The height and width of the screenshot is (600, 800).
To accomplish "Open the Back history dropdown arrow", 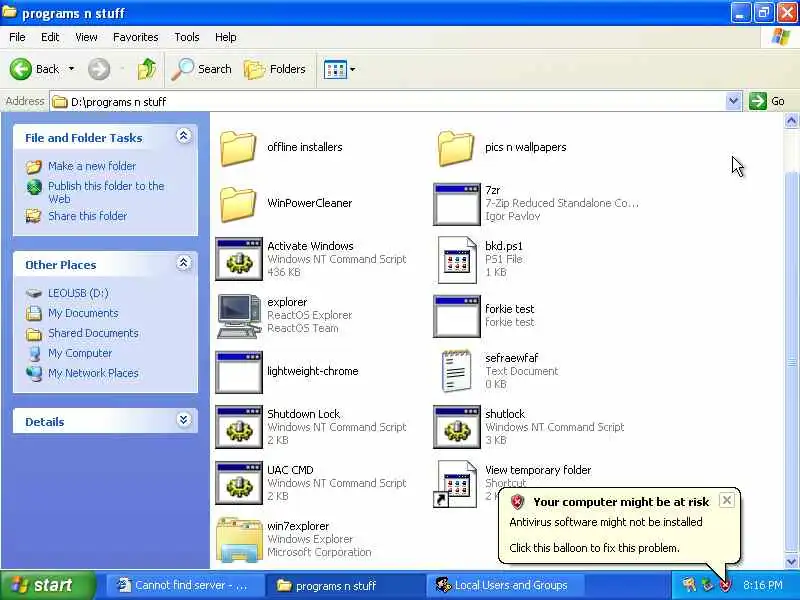I will pyautogui.click(x=71, y=69).
